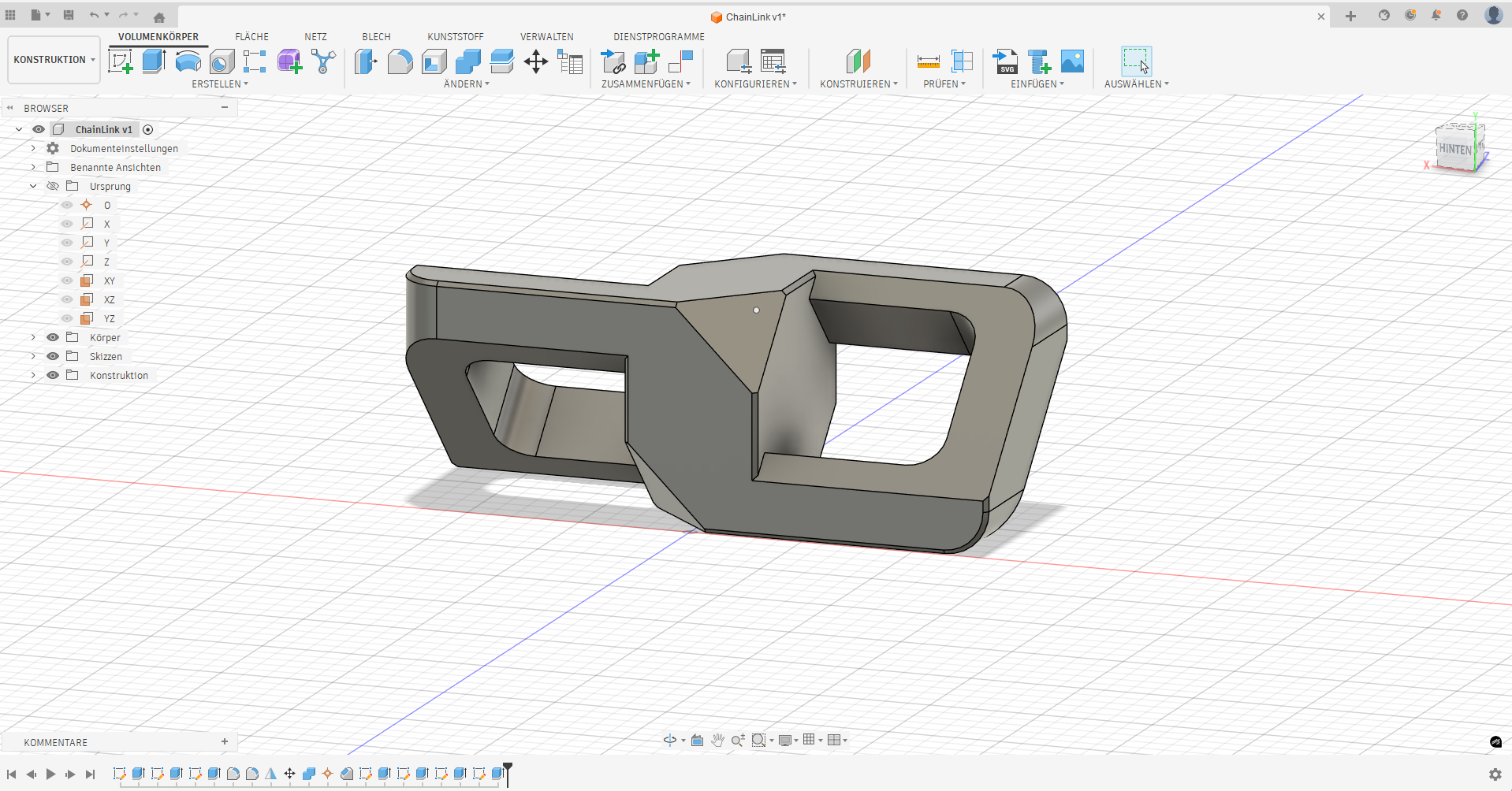This screenshot has height=791, width=1512.
Task: Expand the Benannte Ansichten node
Action: point(33,167)
